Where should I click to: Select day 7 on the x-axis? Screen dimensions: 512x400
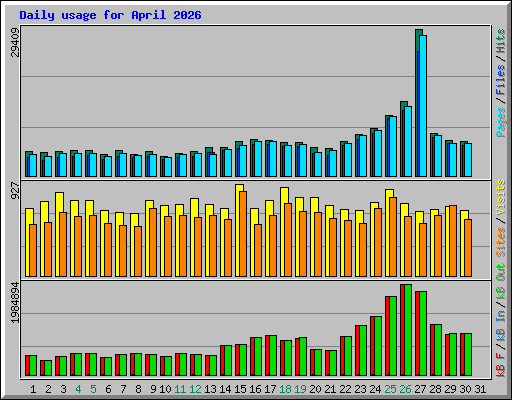[x=123, y=389]
